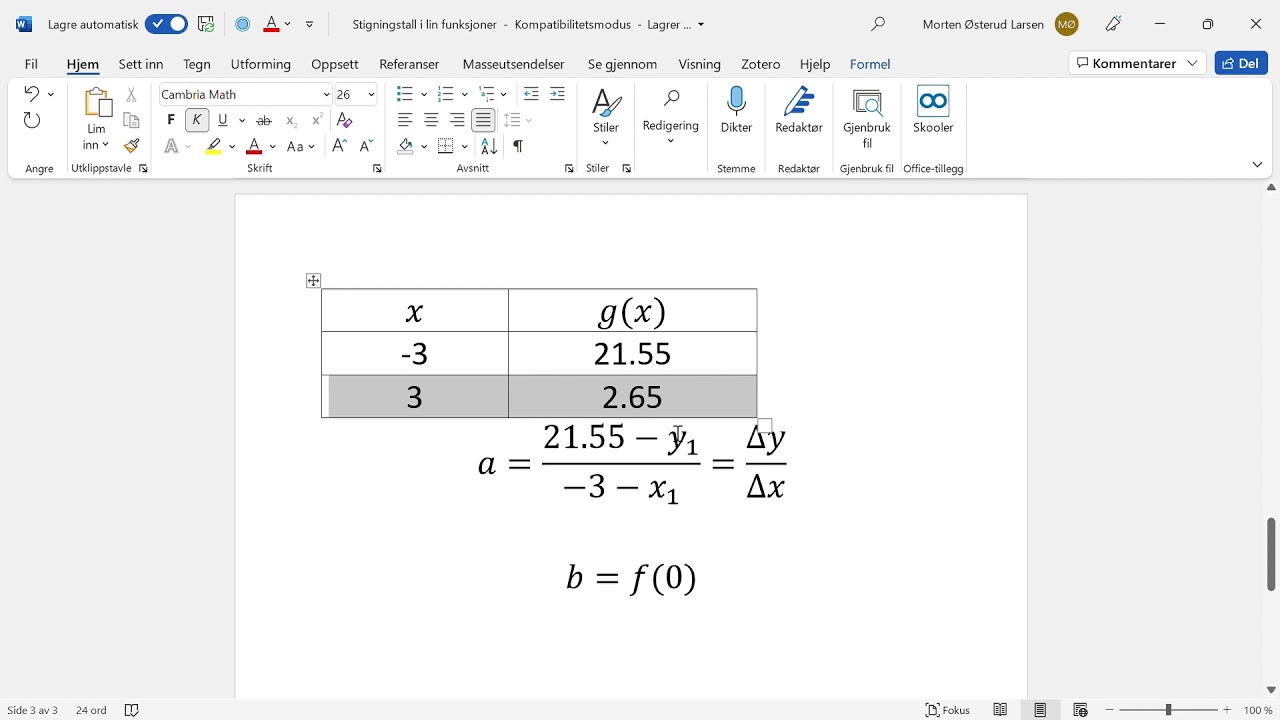The height and width of the screenshot is (720, 1280).
Task: Open proofing status icon in status bar
Action: (132, 710)
